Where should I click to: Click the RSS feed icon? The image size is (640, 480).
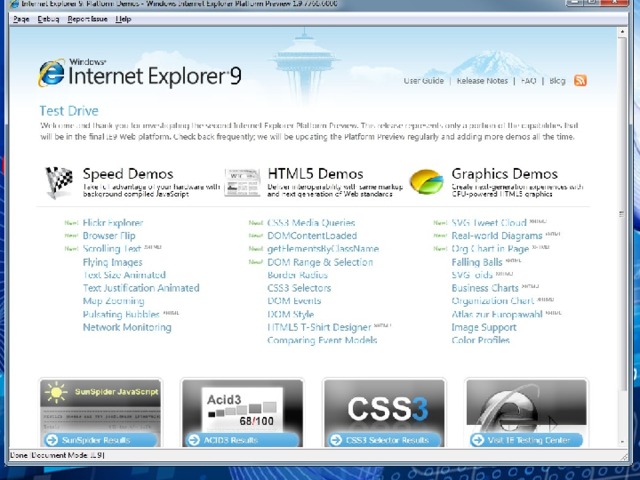point(580,80)
